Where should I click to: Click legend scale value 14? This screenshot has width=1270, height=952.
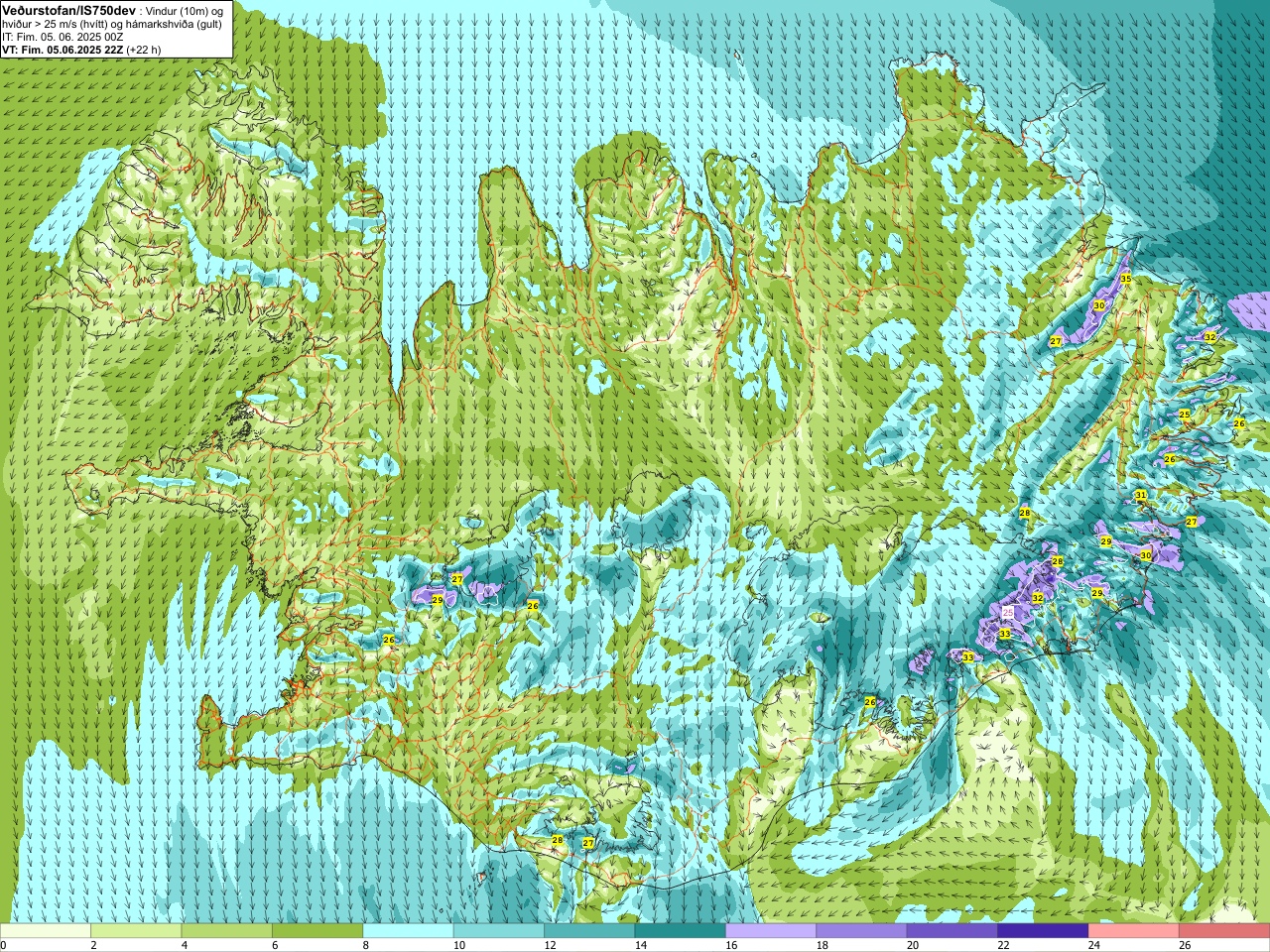(640, 945)
